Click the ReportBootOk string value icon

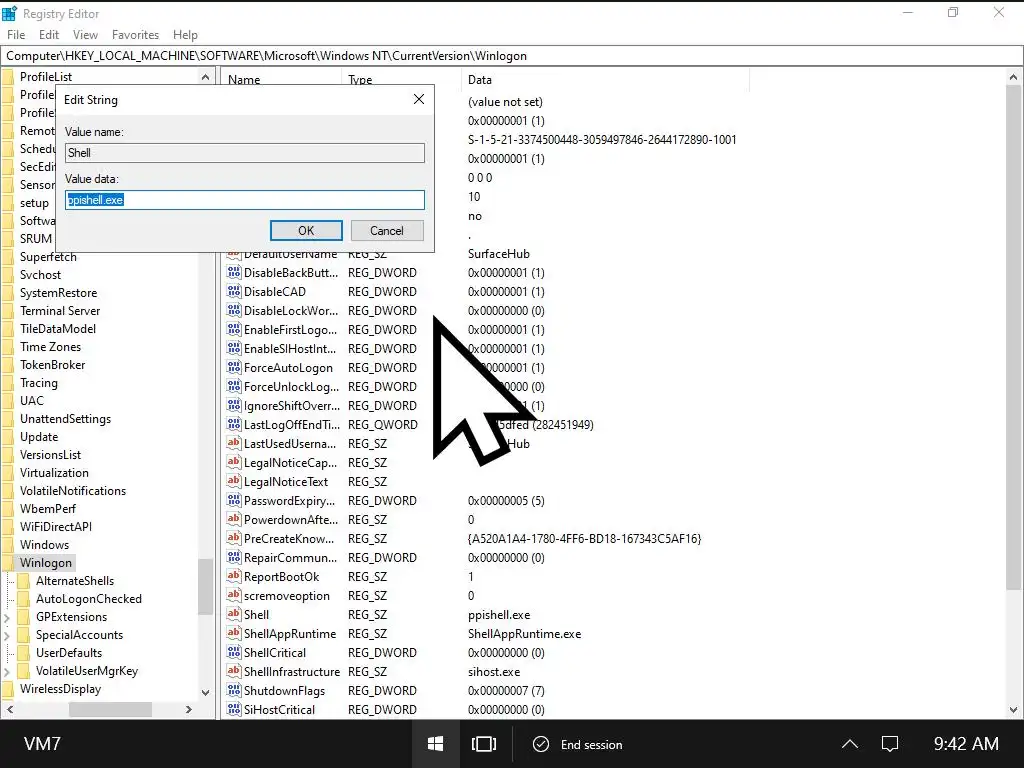(x=234, y=576)
